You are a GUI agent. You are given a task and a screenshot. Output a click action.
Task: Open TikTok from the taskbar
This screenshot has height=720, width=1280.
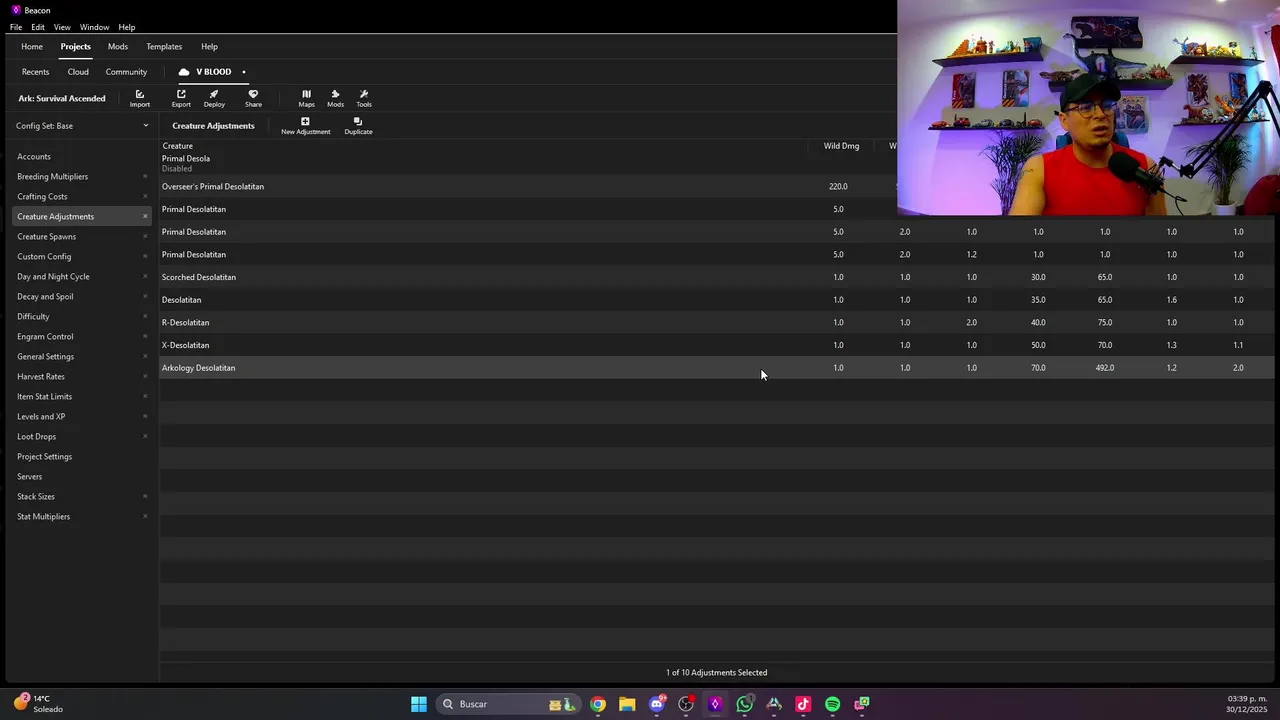point(803,704)
